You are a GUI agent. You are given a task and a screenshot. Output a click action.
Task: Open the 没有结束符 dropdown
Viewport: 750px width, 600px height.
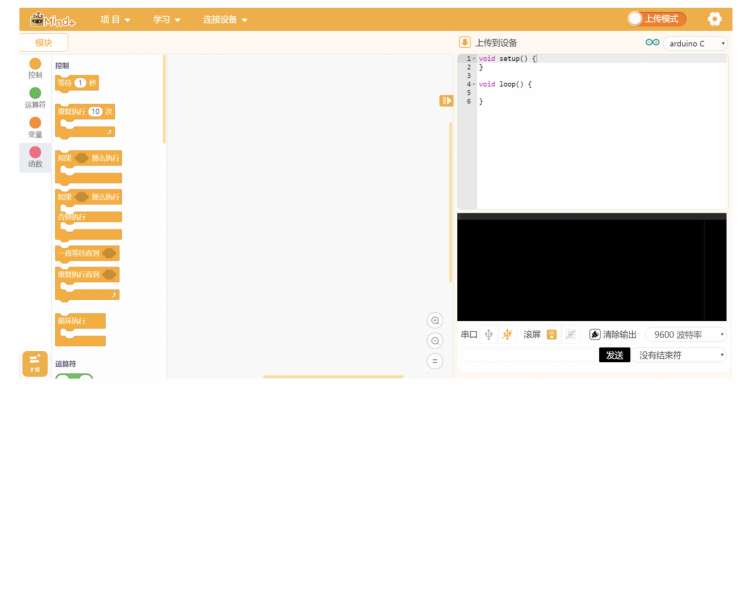(680, 355)
